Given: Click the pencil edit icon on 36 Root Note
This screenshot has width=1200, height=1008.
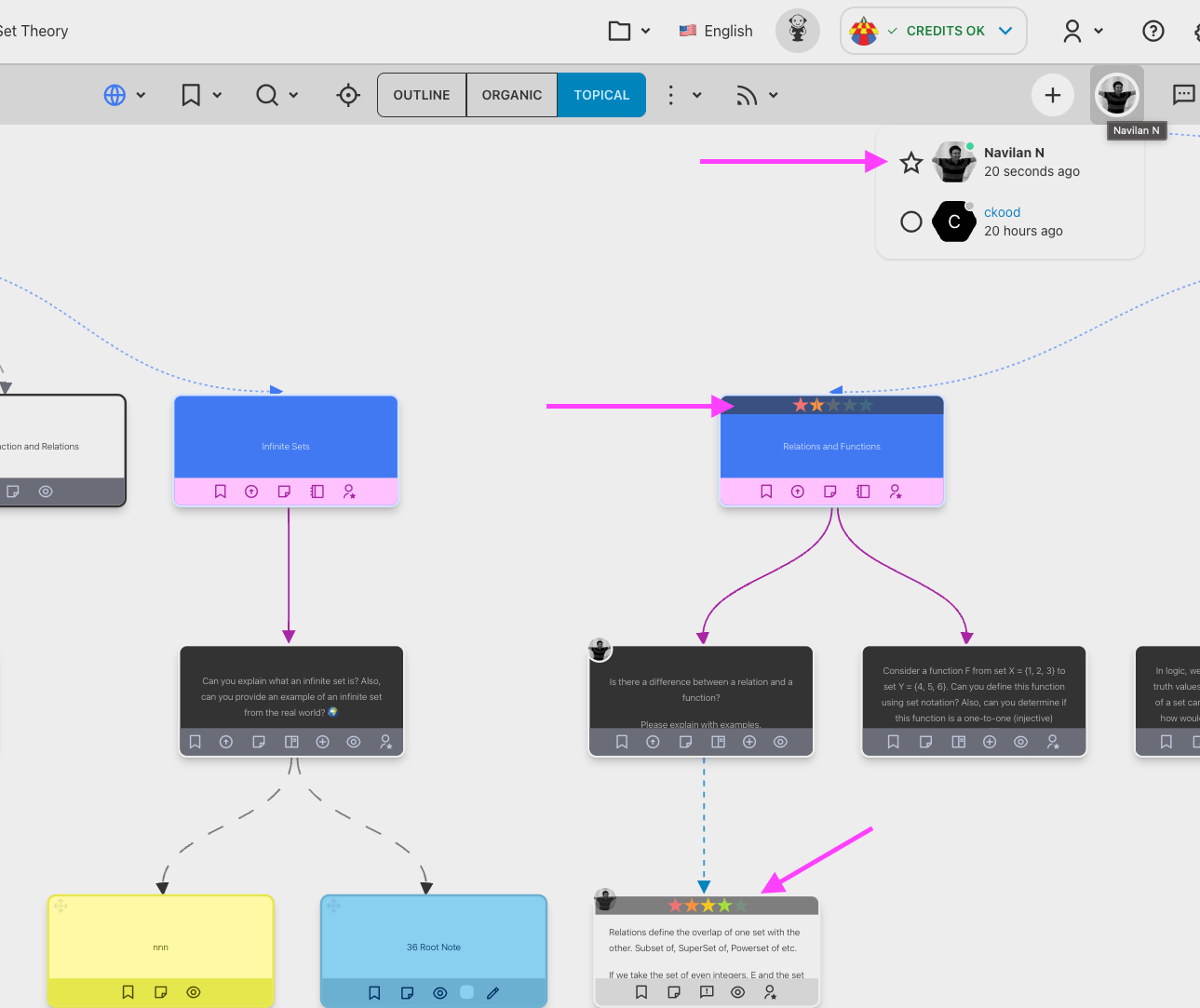Looking at the screenshot, I should (493, 993).
